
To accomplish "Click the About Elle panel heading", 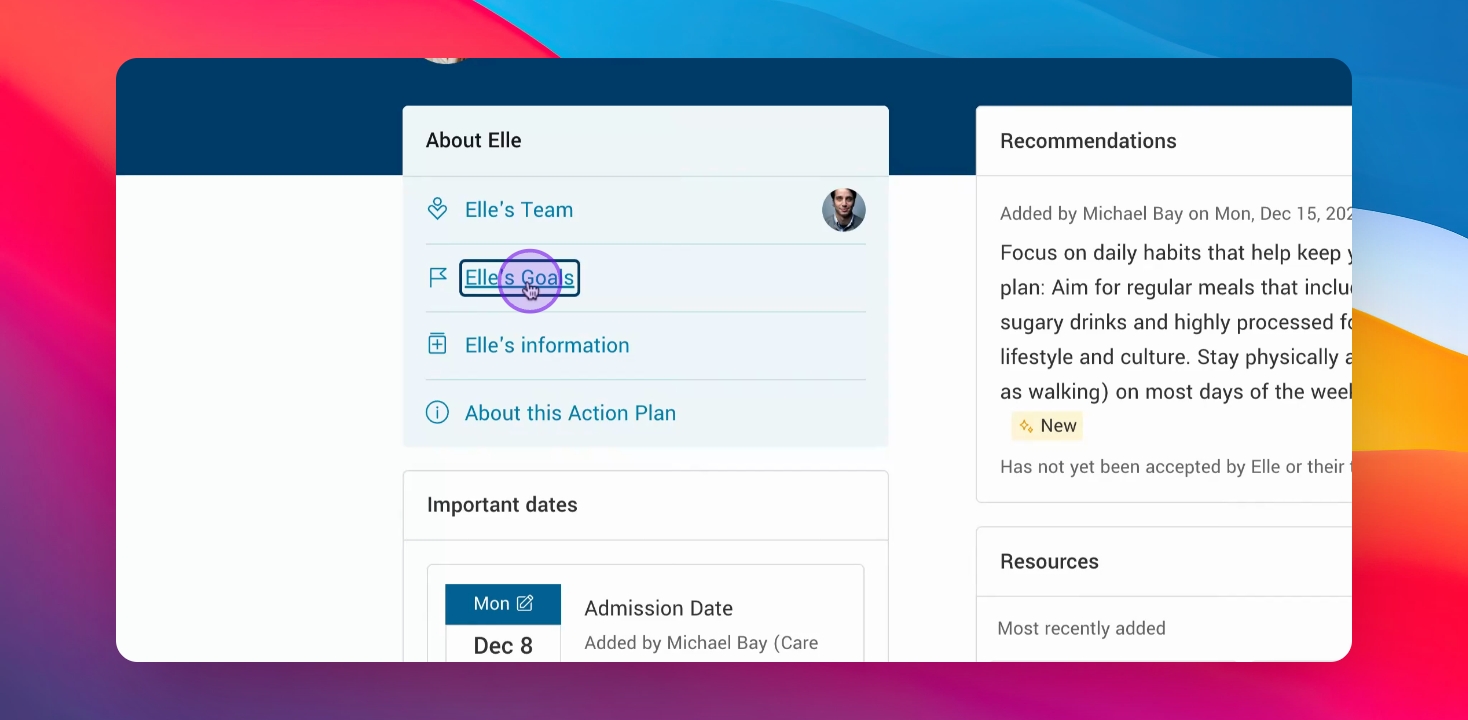I will pos(473,141).
